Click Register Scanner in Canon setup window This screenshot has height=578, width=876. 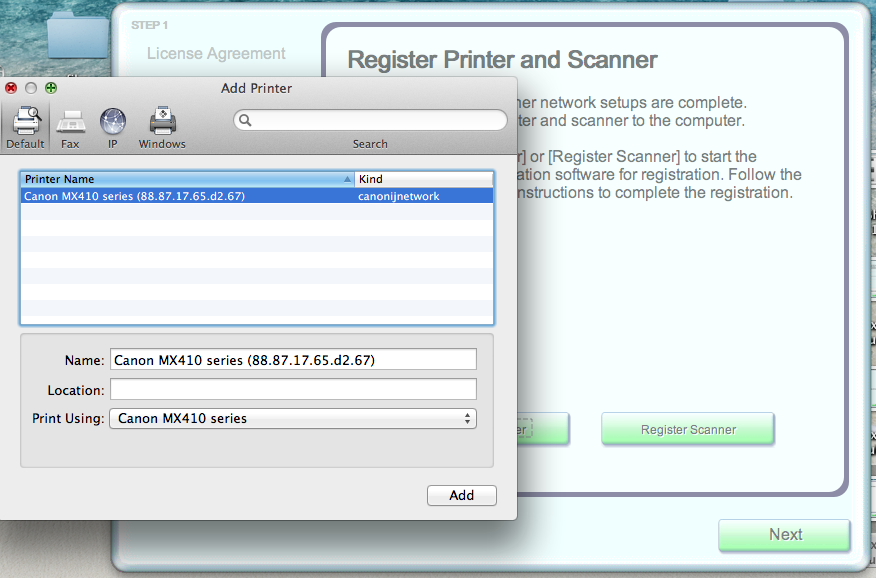click(x=688, y=429)
